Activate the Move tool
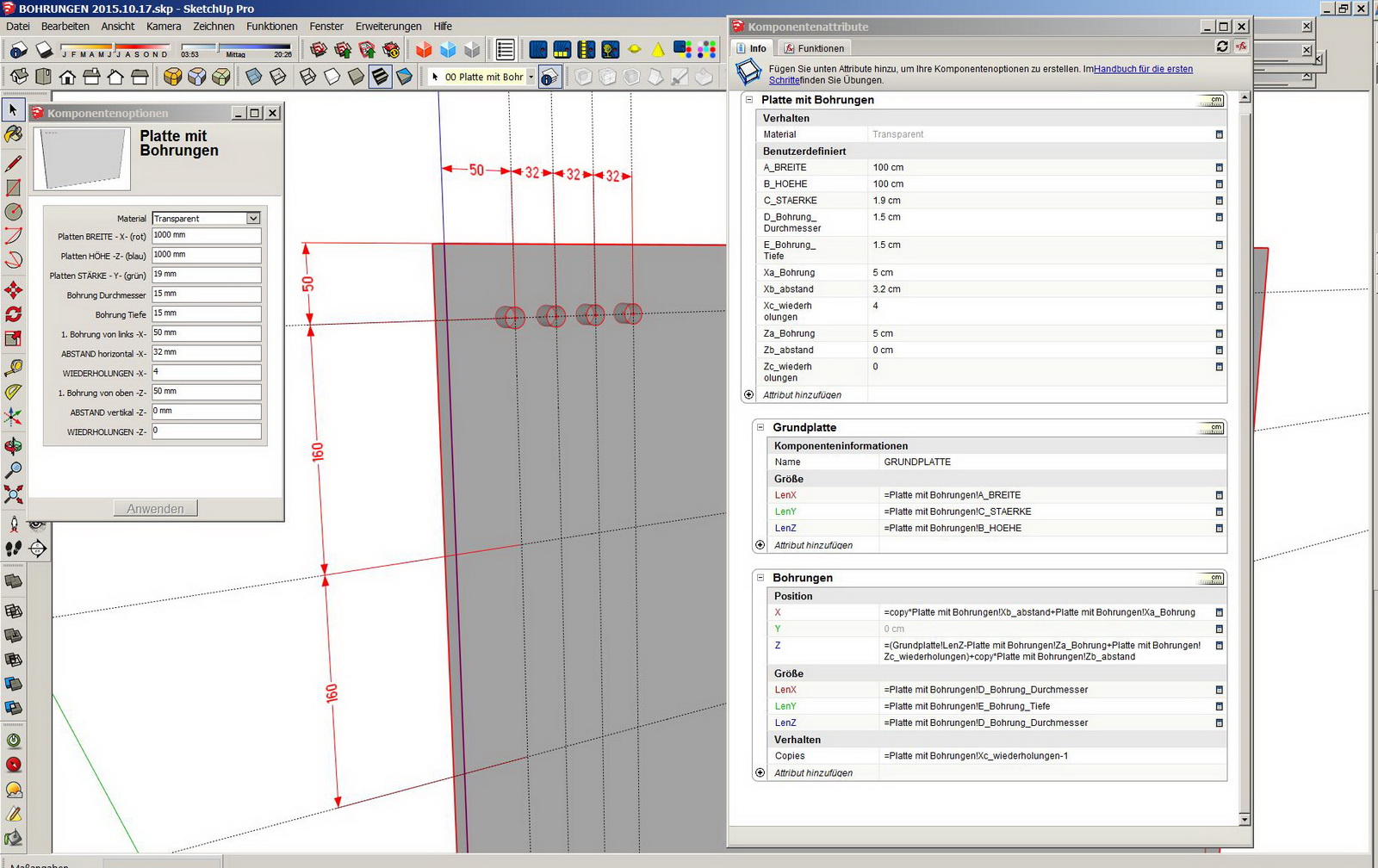Image resolution: width=1378 pixels, height=868 pixels. click(13, 290)
